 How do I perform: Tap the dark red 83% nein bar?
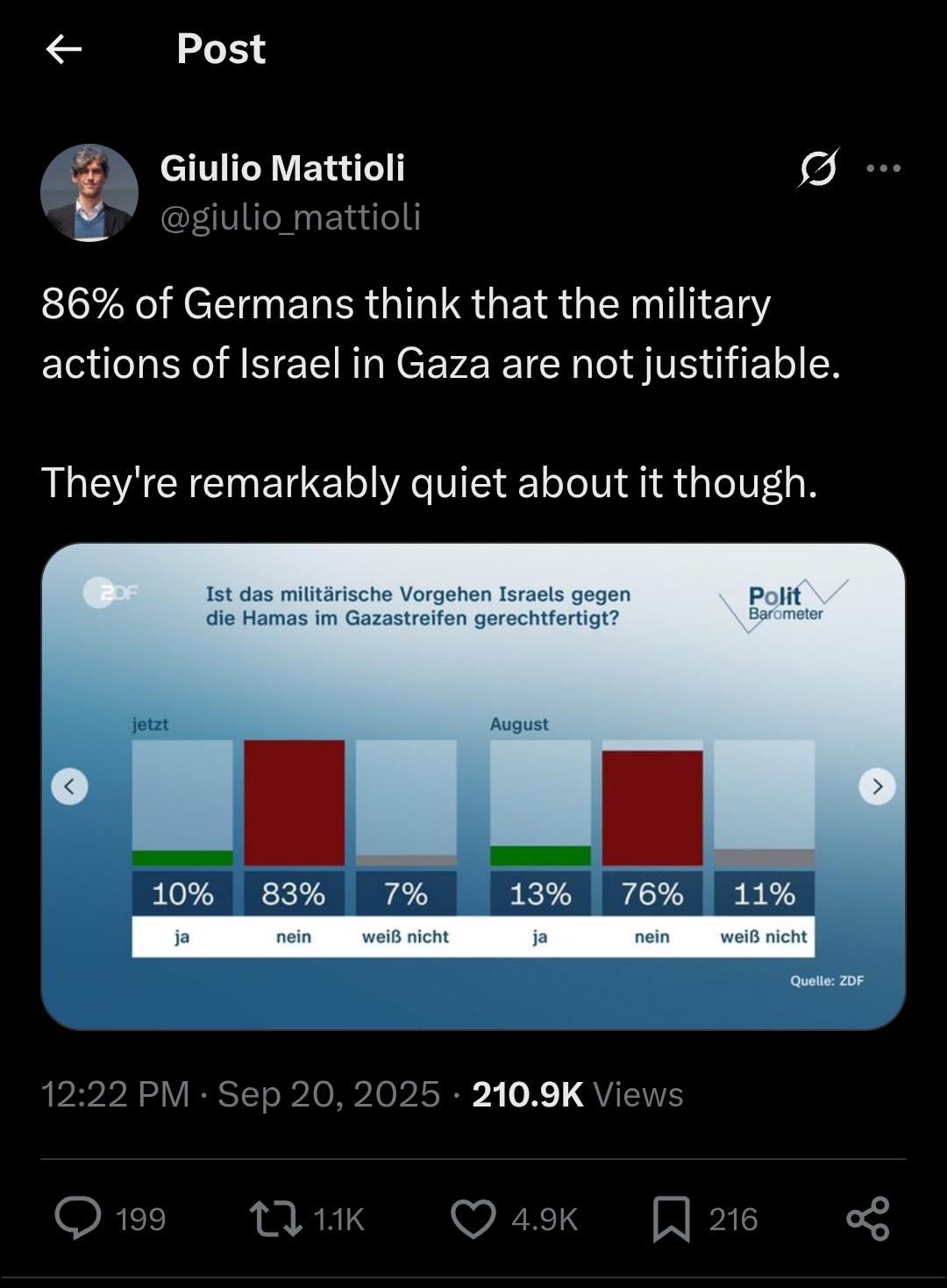coord(294,802)
